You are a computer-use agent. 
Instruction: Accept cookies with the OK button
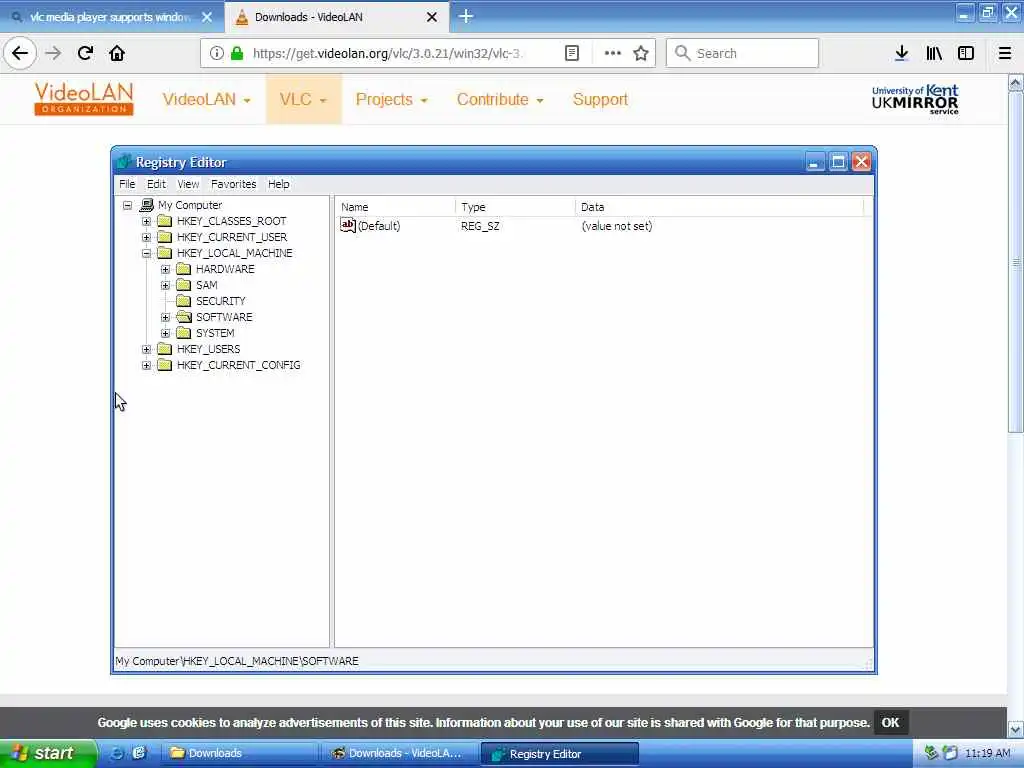(890, 722)
